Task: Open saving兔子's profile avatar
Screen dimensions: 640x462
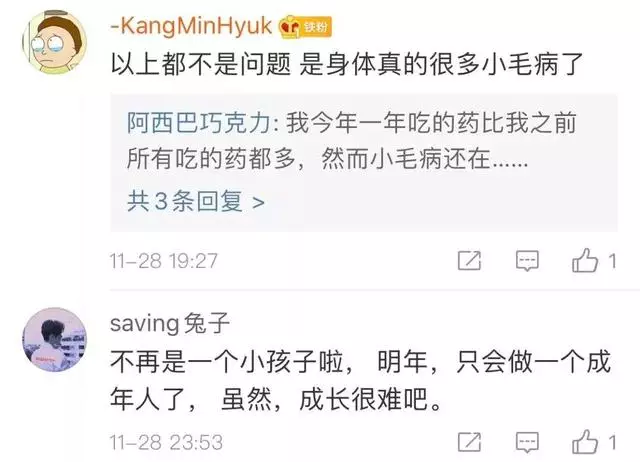Action: (55, 340)
